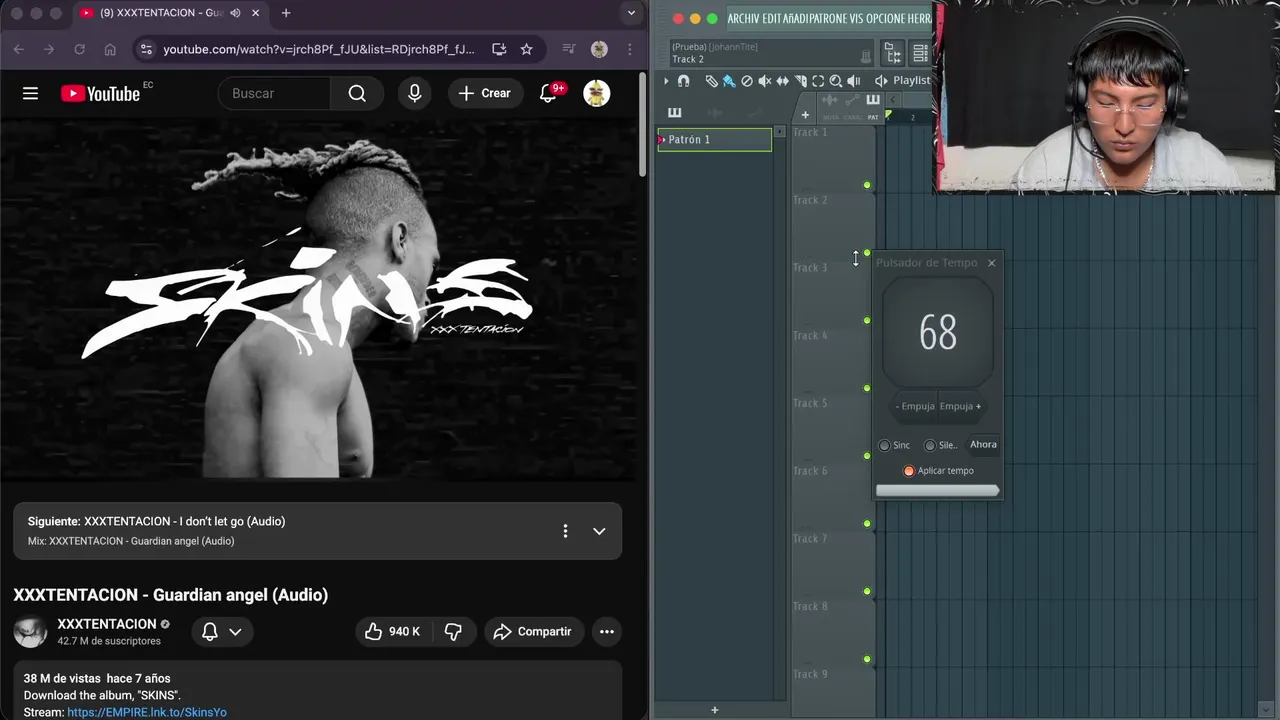
Task: Choose the Select marquee tool in playlist toolbar
Action: [x=818, y=81]
